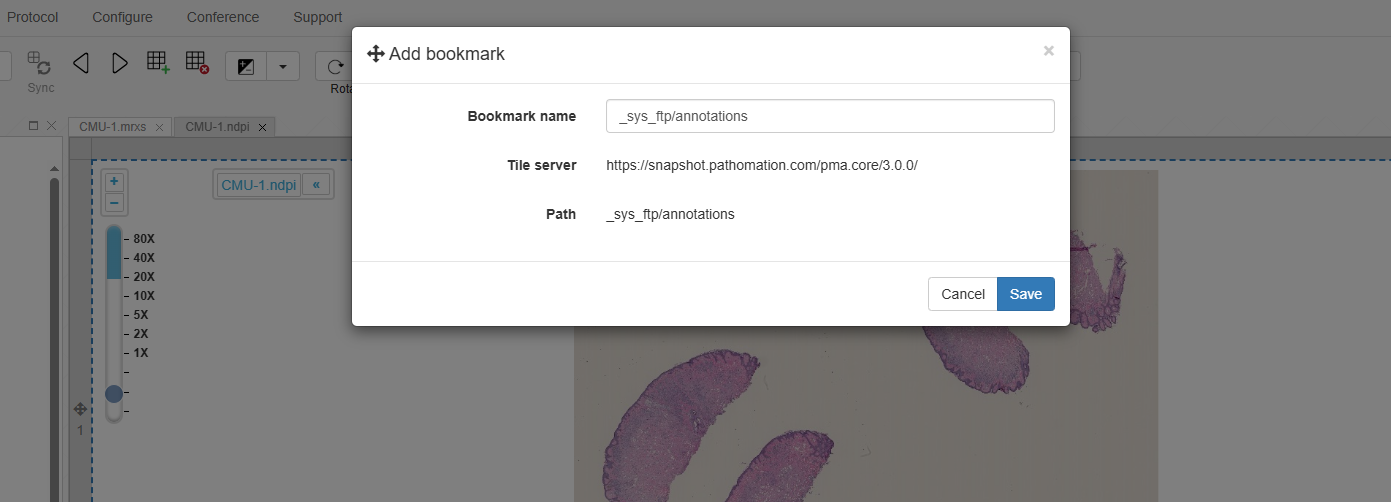Image resolution: width=1391 pixels, height=502 pixels.
Task: Click the brightness/contrast adjustment icon
Action: click(246, 67)
